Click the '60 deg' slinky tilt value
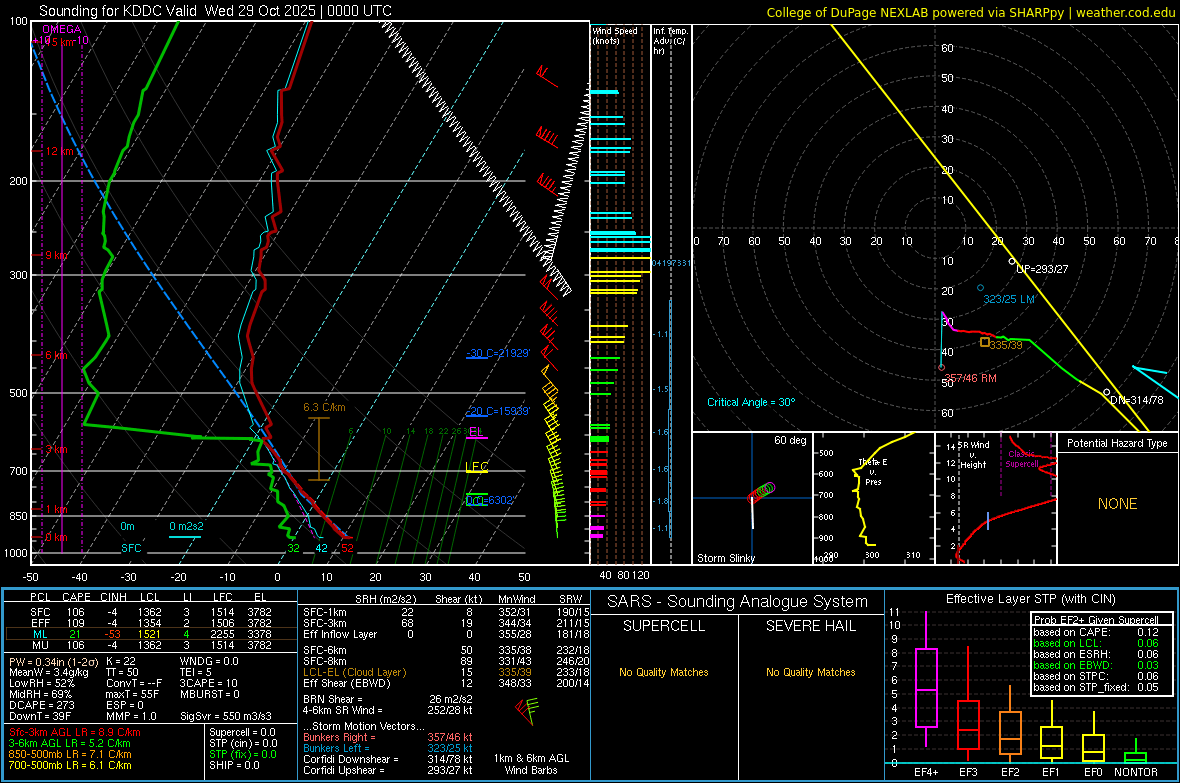 click(x=790, y=440)
